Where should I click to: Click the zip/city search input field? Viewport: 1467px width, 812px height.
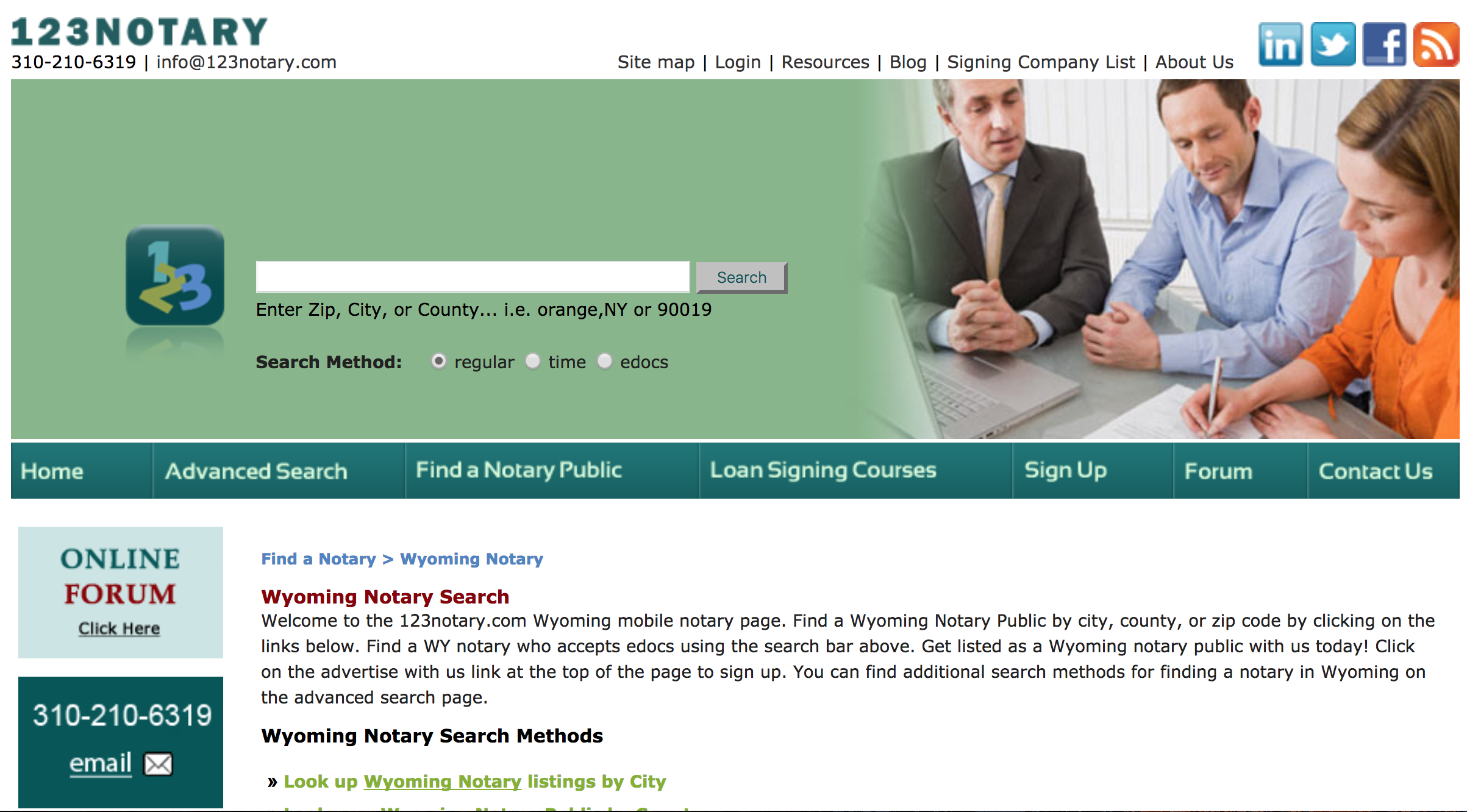473,277
